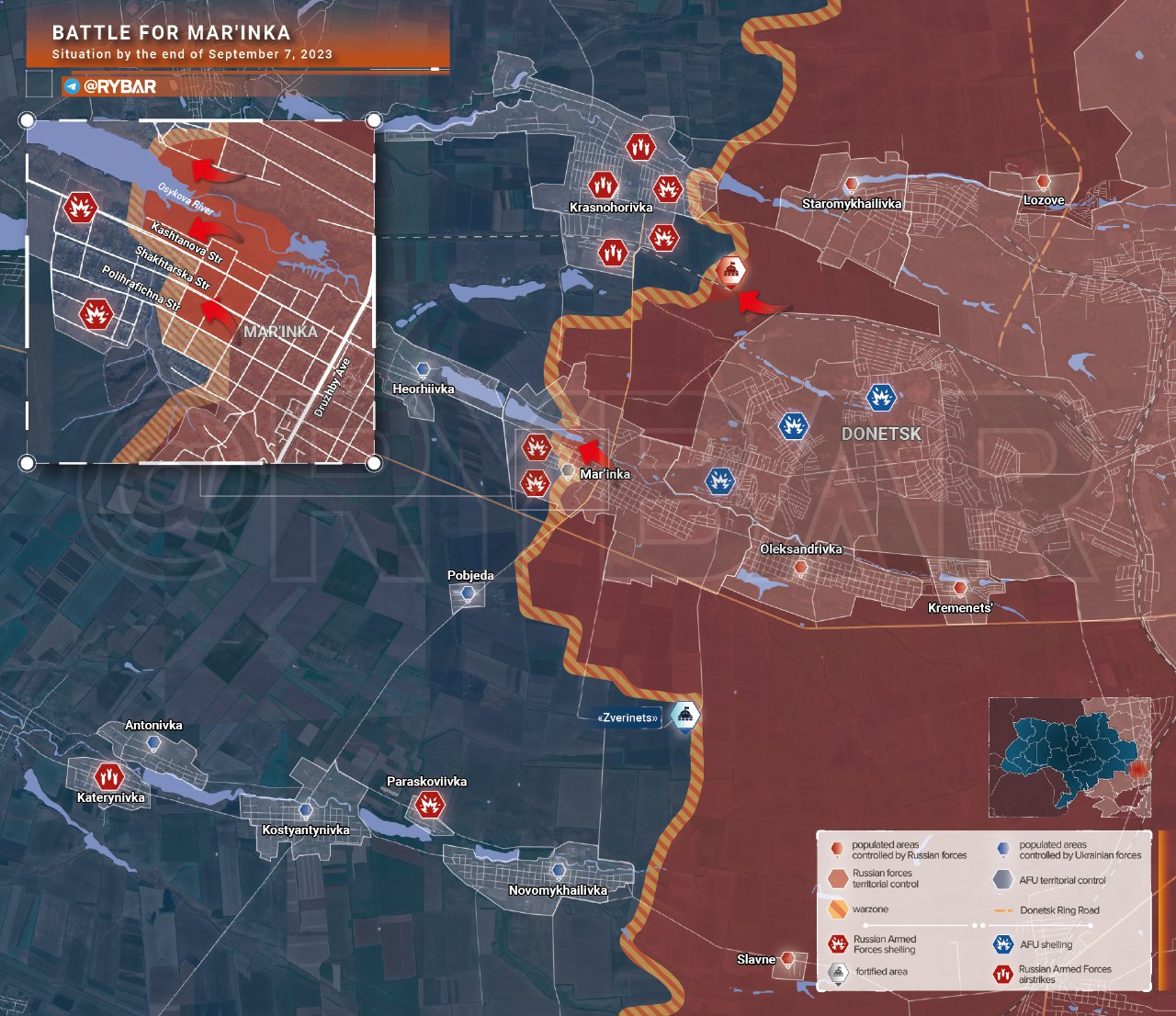Click the Paraskoviivka label
Image resolution: width=1176 pixels, height=1016 pixels.
tap(426, 782)
